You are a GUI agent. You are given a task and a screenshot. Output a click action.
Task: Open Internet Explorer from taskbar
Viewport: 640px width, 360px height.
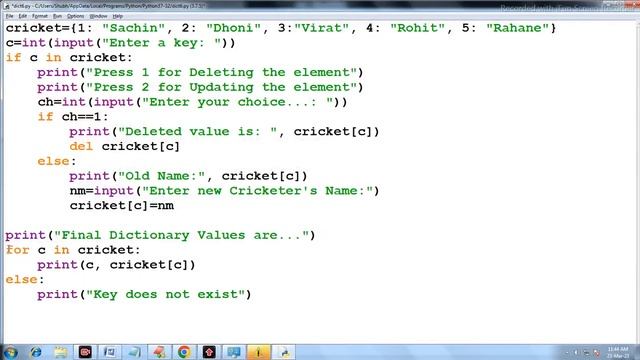pos(36,352)
